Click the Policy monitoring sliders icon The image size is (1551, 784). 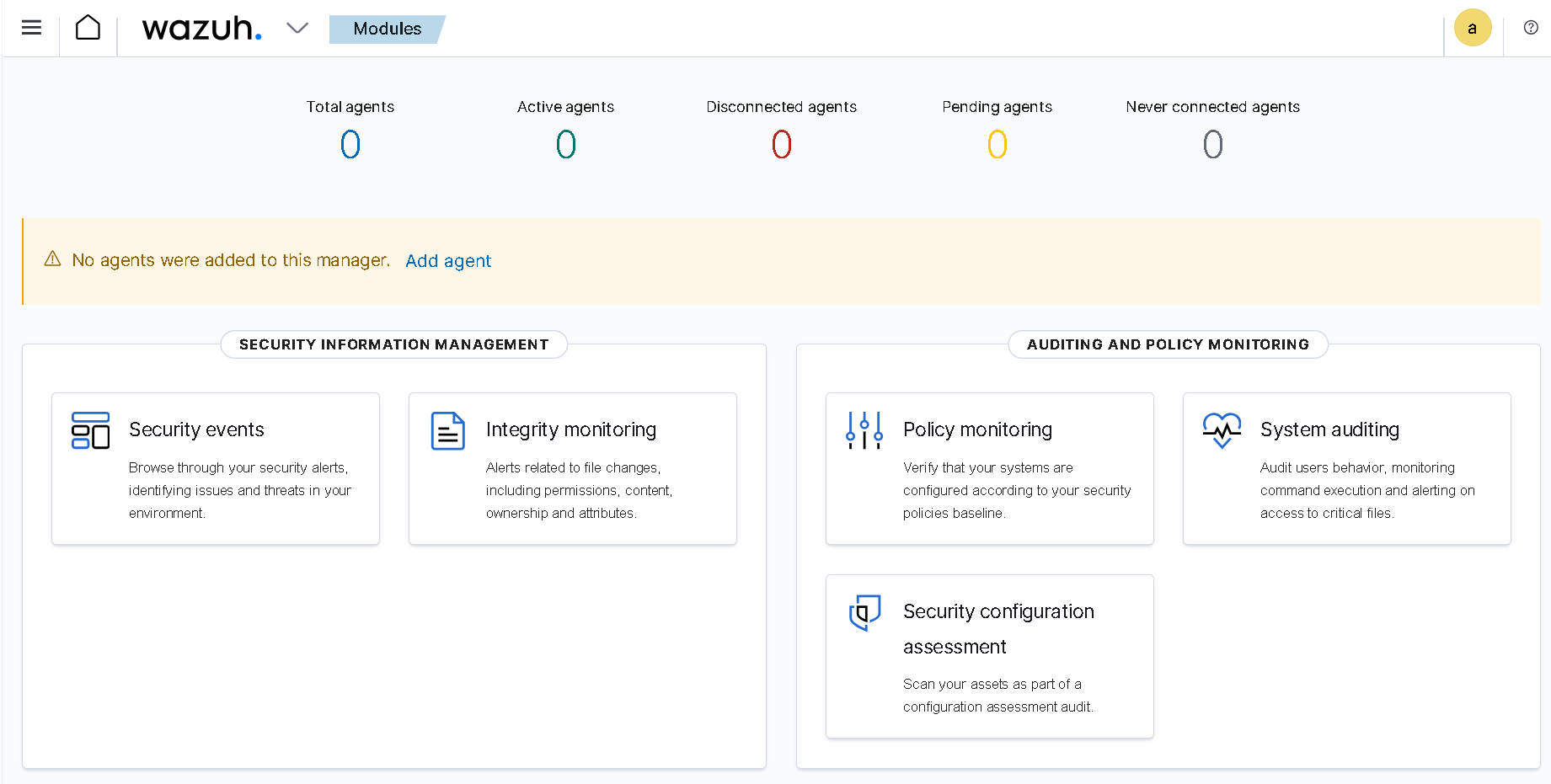(x=864, y=430)
